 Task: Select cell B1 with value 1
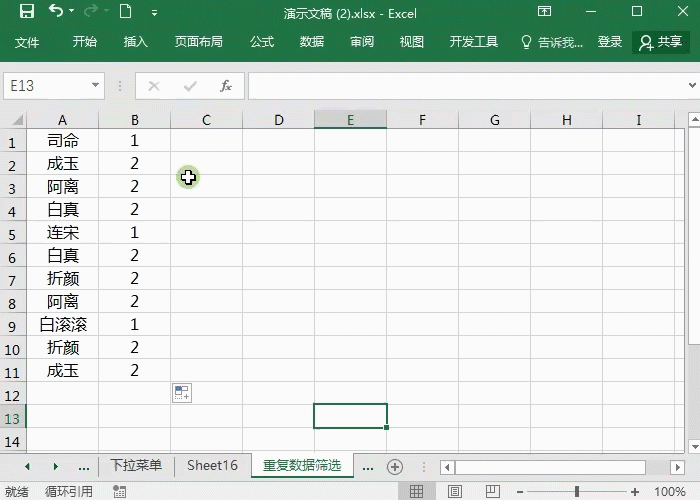(134, 141)
